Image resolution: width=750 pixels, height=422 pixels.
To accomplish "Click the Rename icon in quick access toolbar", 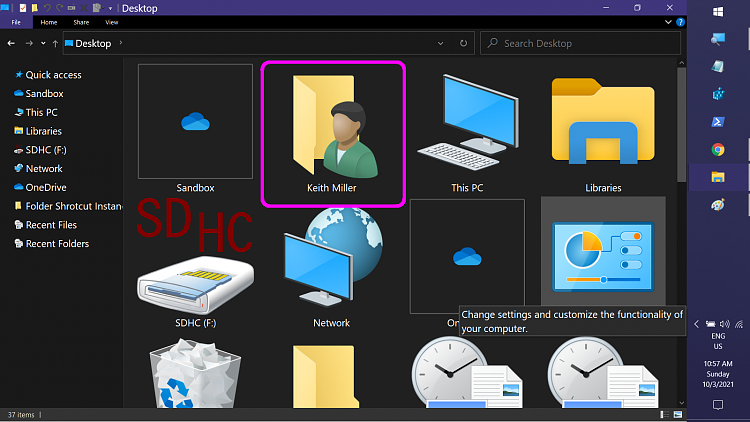I will [71, 8].
